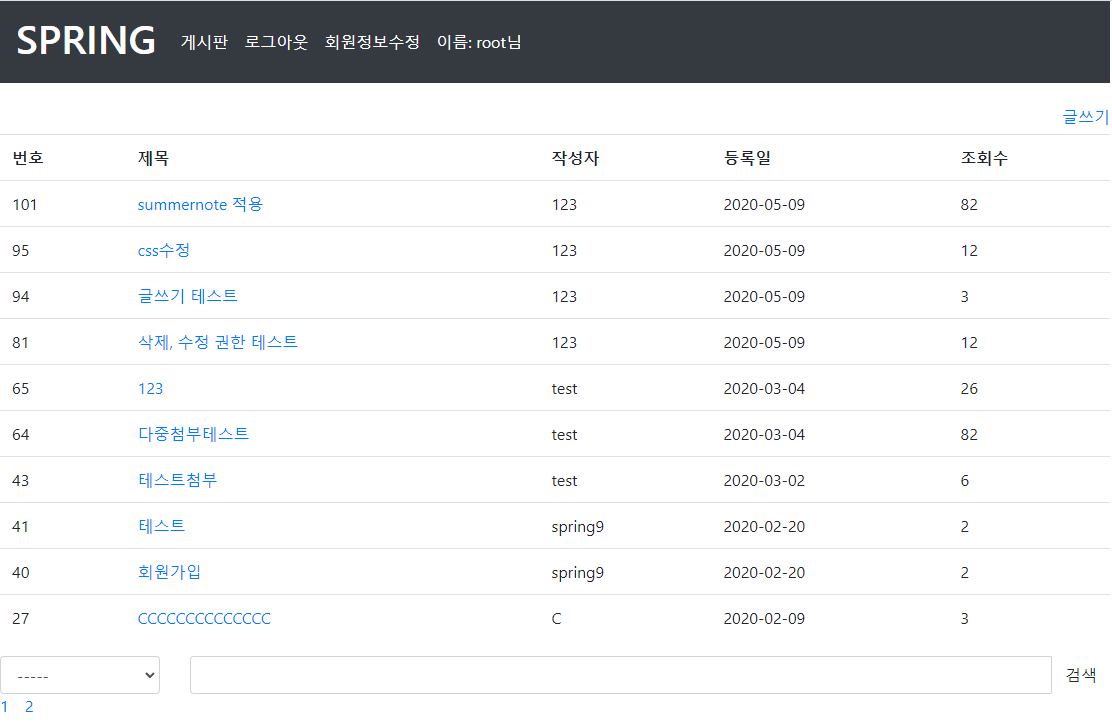Image resolution: width=1112 pixels, height=728 pixels.
Task: Go to page 2 in pagination
Action: [29, 707]
